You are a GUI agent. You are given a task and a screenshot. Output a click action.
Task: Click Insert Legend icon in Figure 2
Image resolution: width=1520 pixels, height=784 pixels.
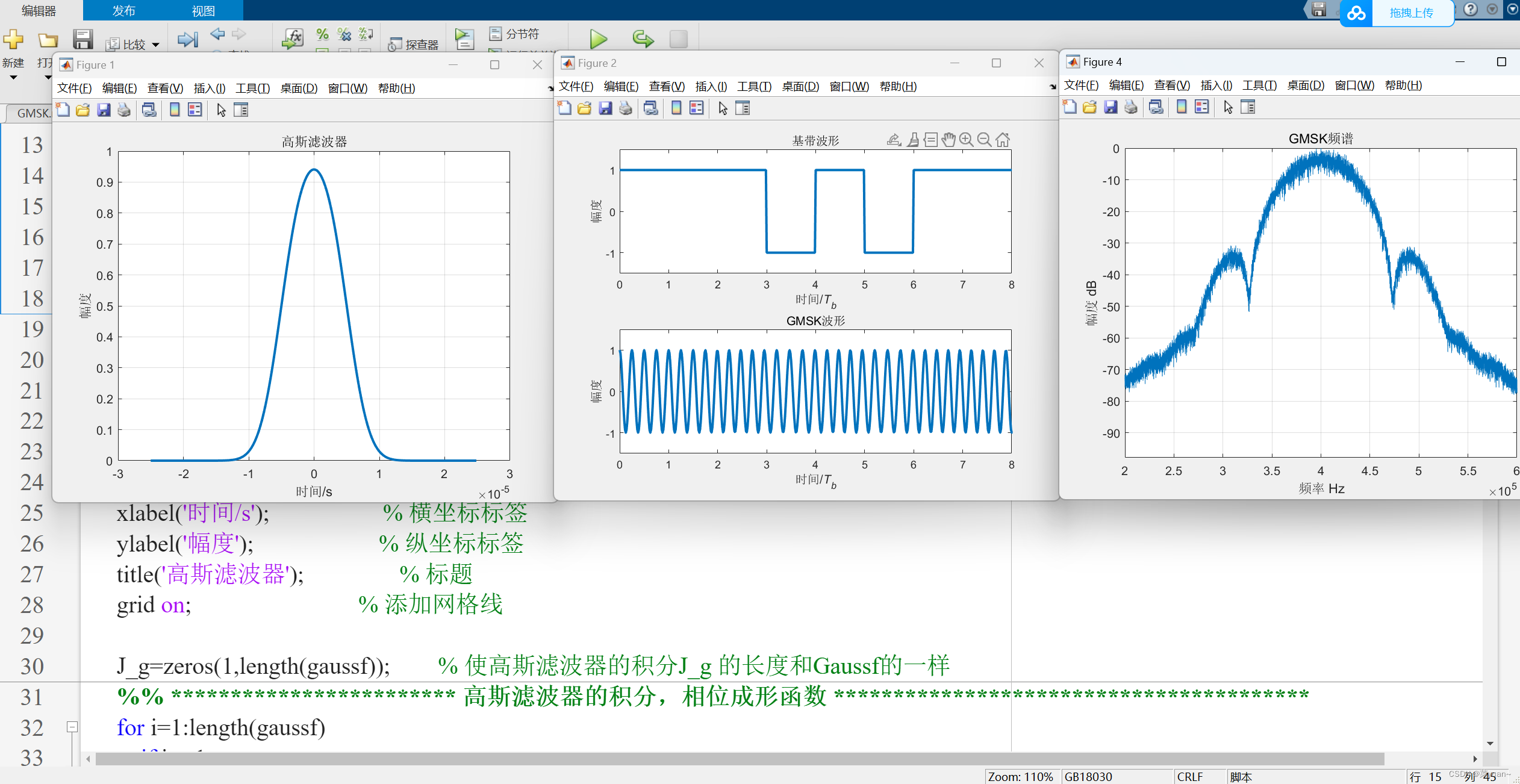[697, 108]
